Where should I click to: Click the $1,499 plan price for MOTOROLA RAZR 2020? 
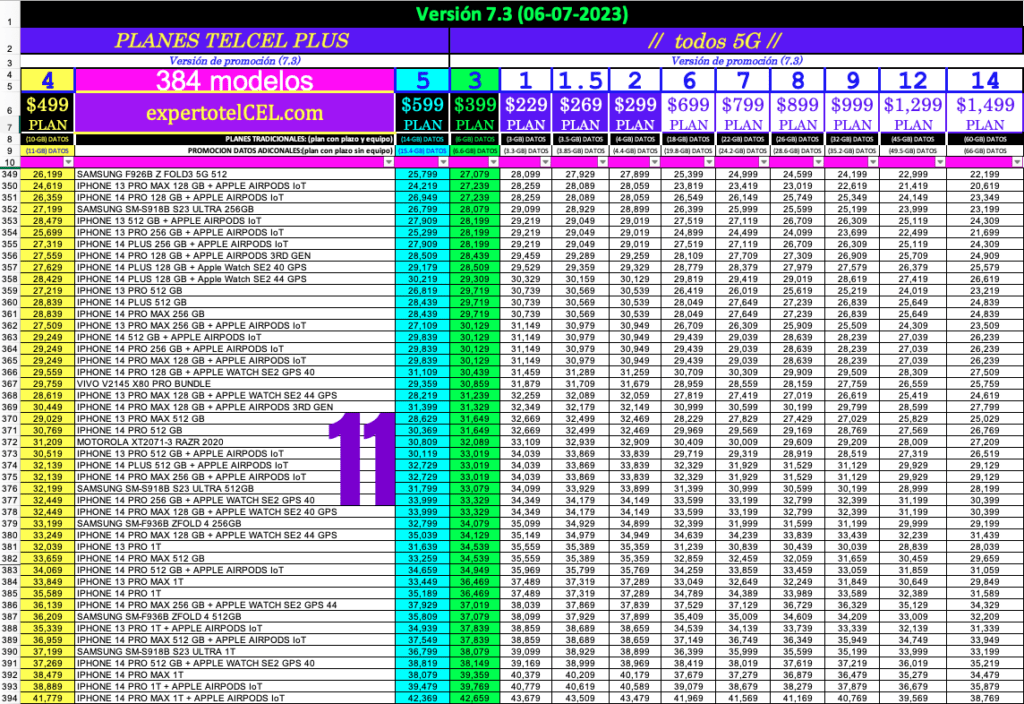pyautogui.click(x=985, y=442)
